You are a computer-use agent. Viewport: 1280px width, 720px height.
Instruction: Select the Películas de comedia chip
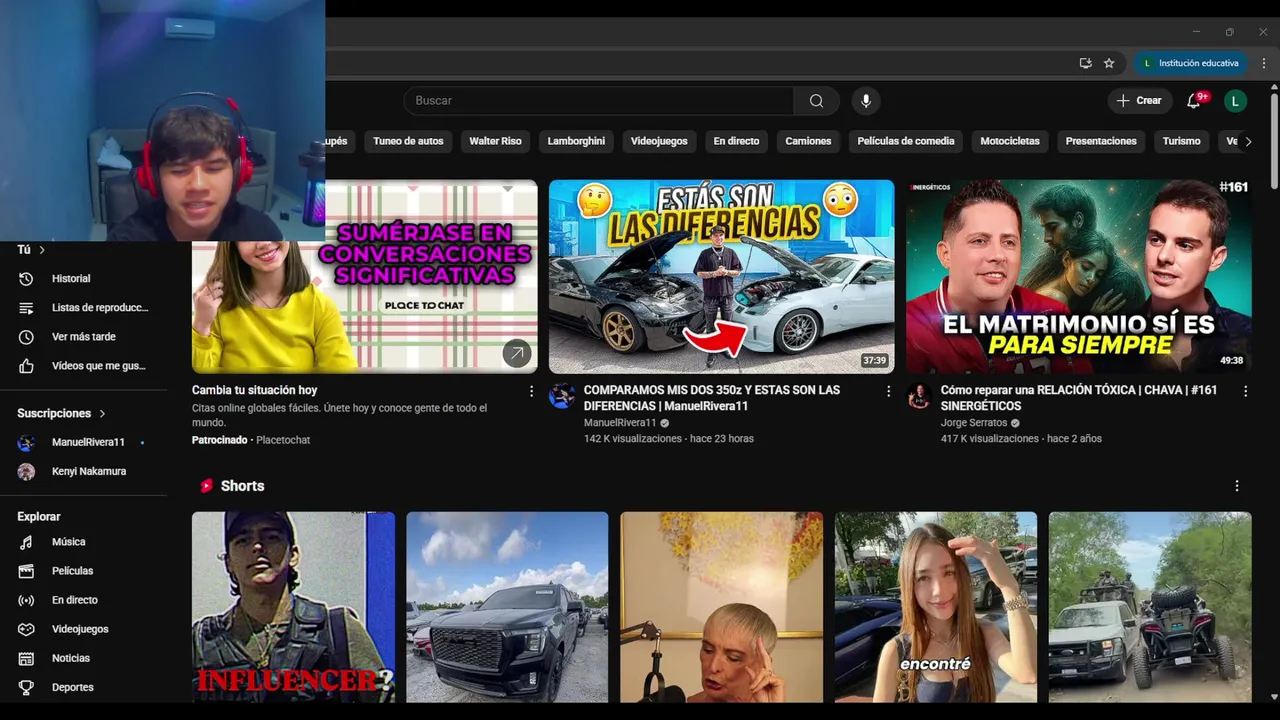click(x=906, y=141)
